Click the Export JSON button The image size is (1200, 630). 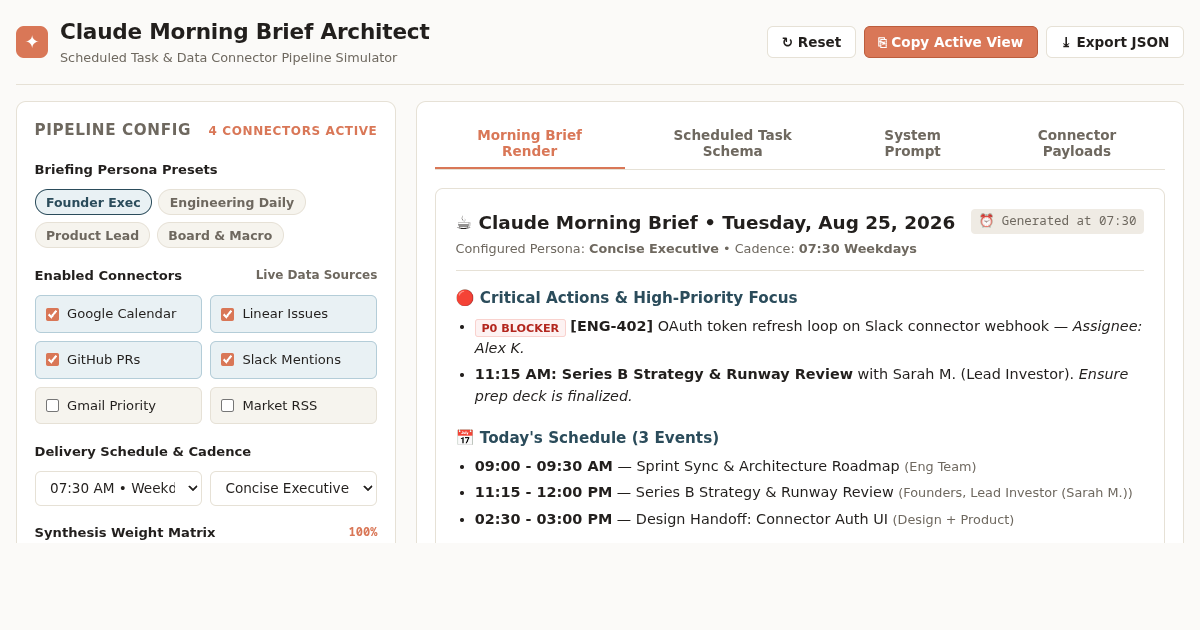pyautogui.click(x=1115, y=42)
